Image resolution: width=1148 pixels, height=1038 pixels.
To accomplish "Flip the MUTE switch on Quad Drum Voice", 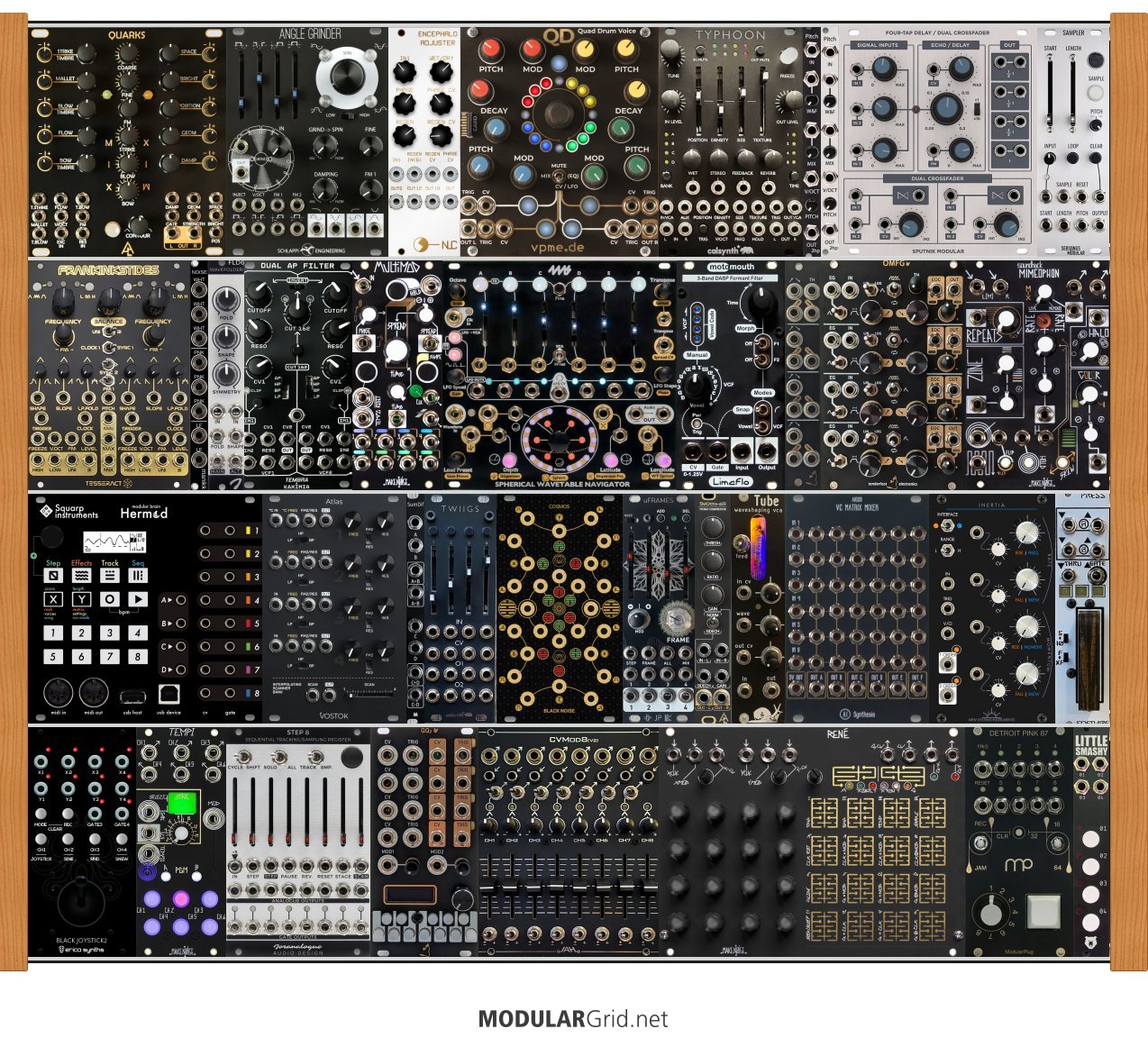I will (560, 176).
